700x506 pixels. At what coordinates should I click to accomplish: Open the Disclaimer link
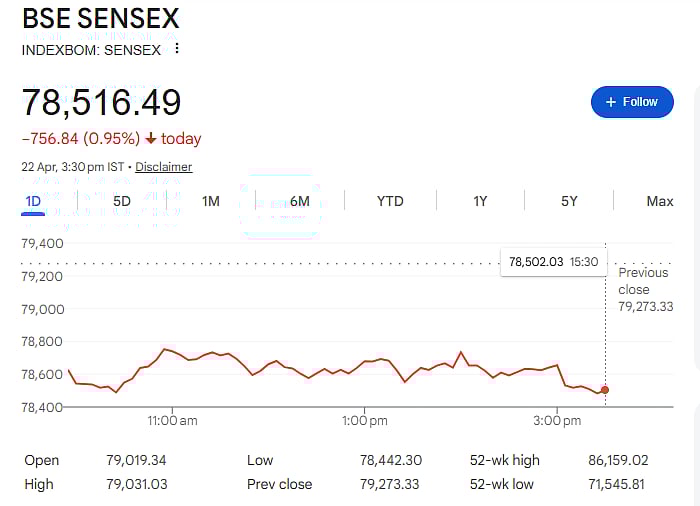164,167
